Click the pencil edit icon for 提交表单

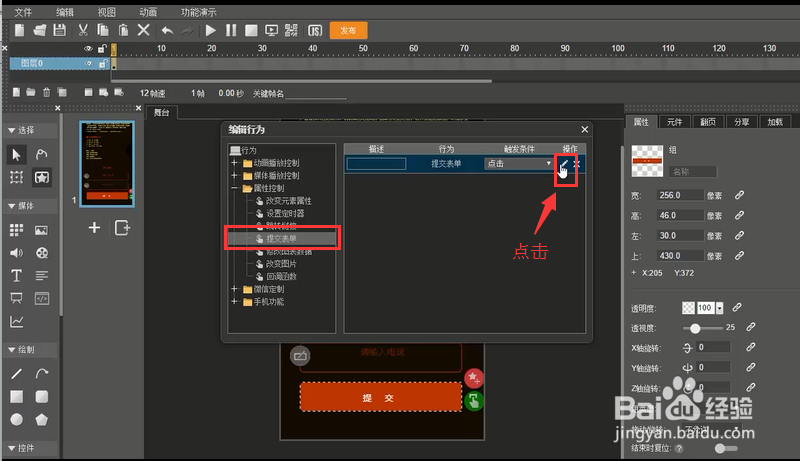pyautogui.click(x=564, y=164)
